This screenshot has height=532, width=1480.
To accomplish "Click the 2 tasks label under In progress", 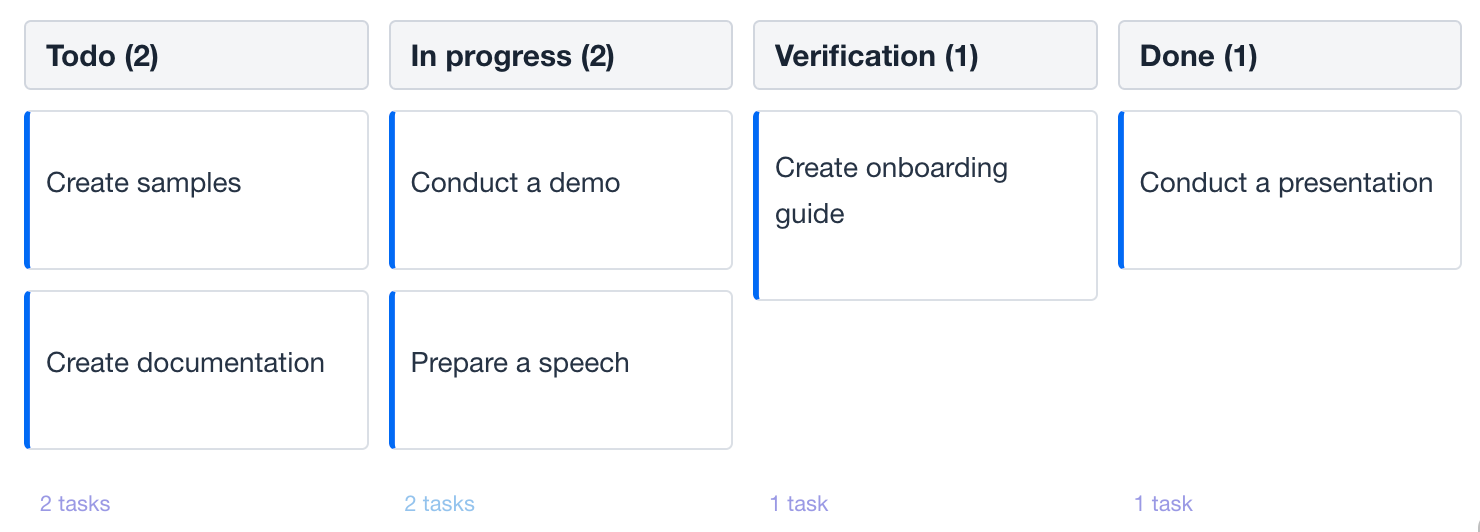I will pyautogui.click(x=439, y=504).
